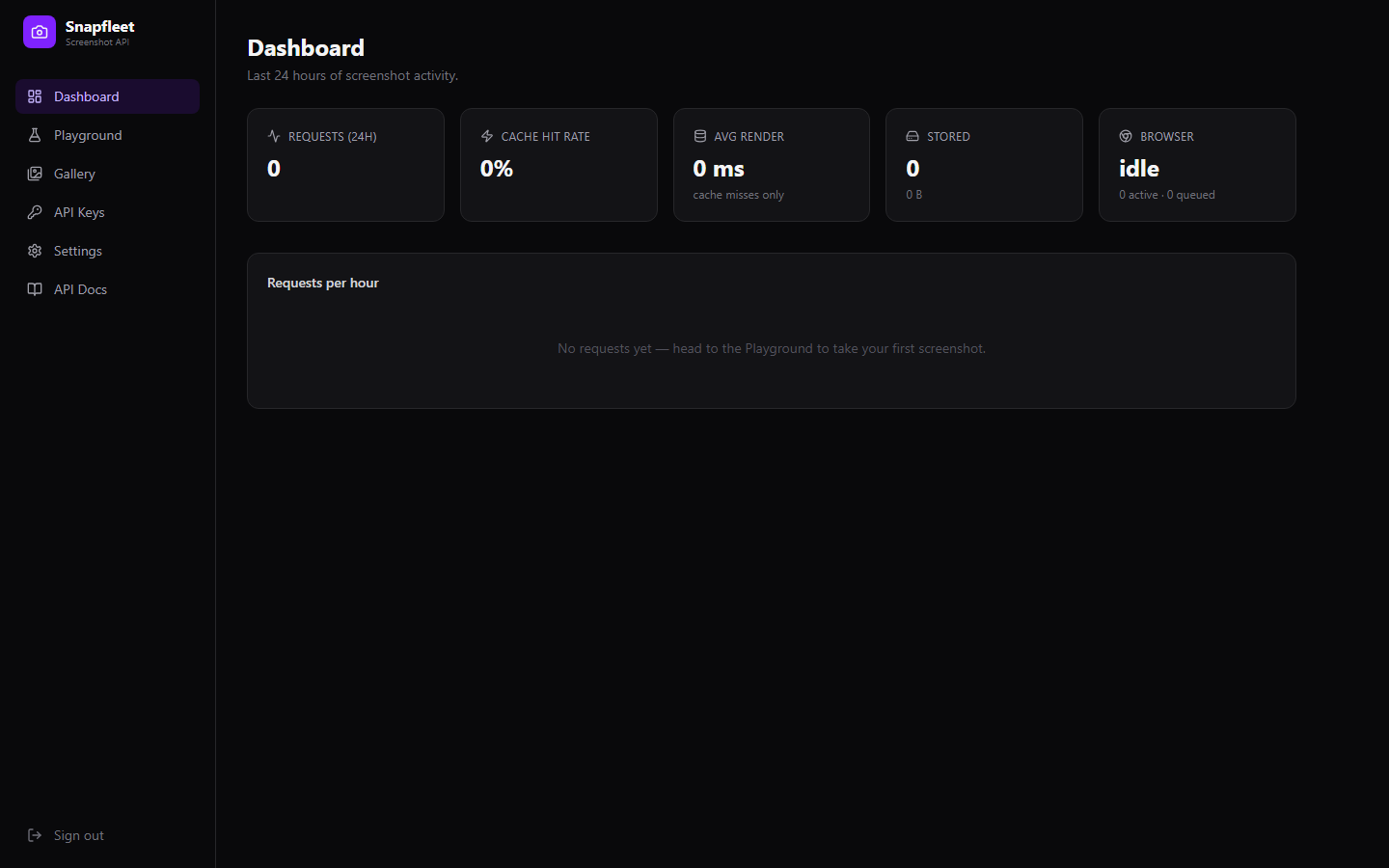Sign out of the account
The width and height of the screenshot is (1389, 868).
click(107, 835)
